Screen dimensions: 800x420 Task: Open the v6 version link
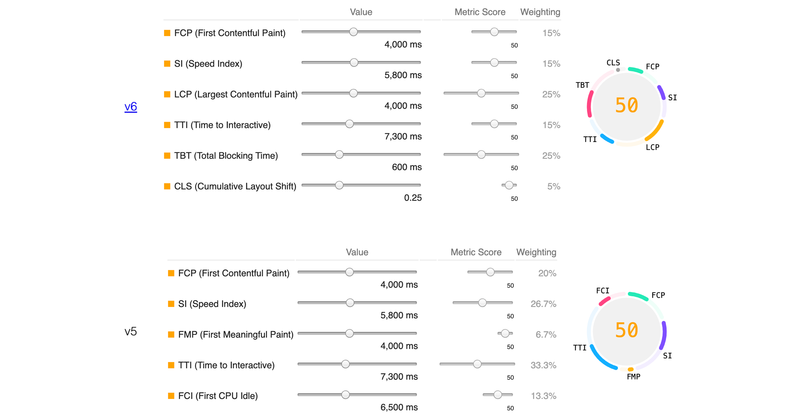131,107
